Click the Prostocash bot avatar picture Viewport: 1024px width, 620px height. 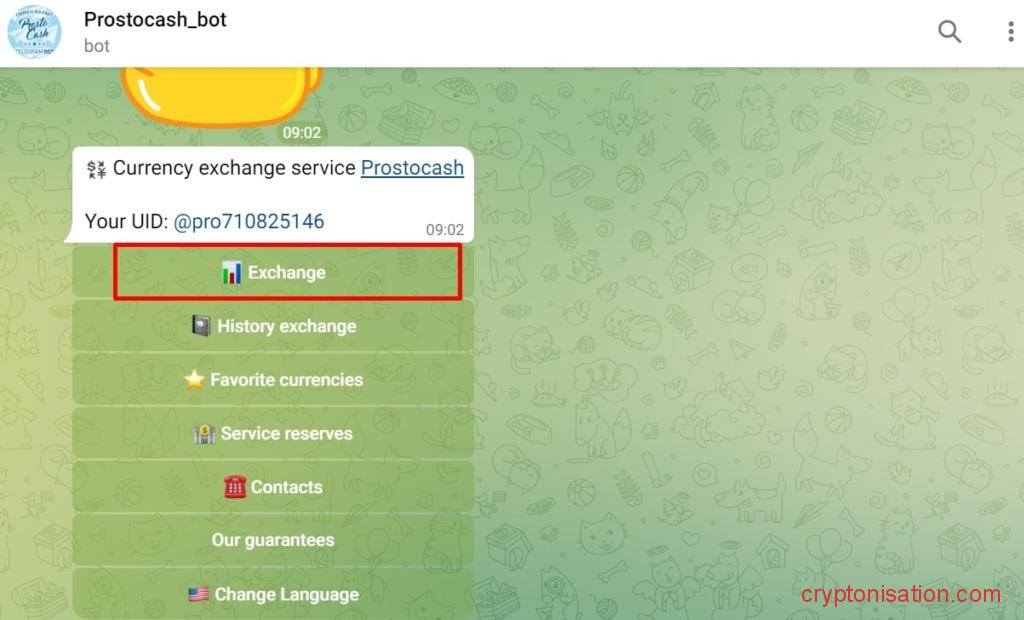(x=34, y=32)
